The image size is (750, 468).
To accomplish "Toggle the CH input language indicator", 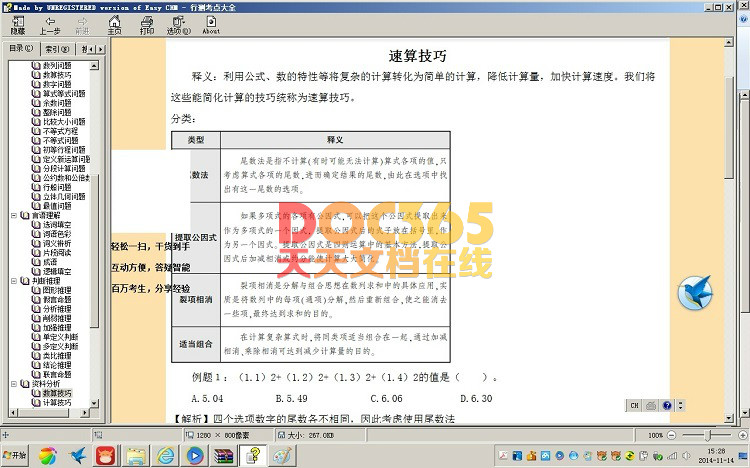I will click(x=634, y=405).
